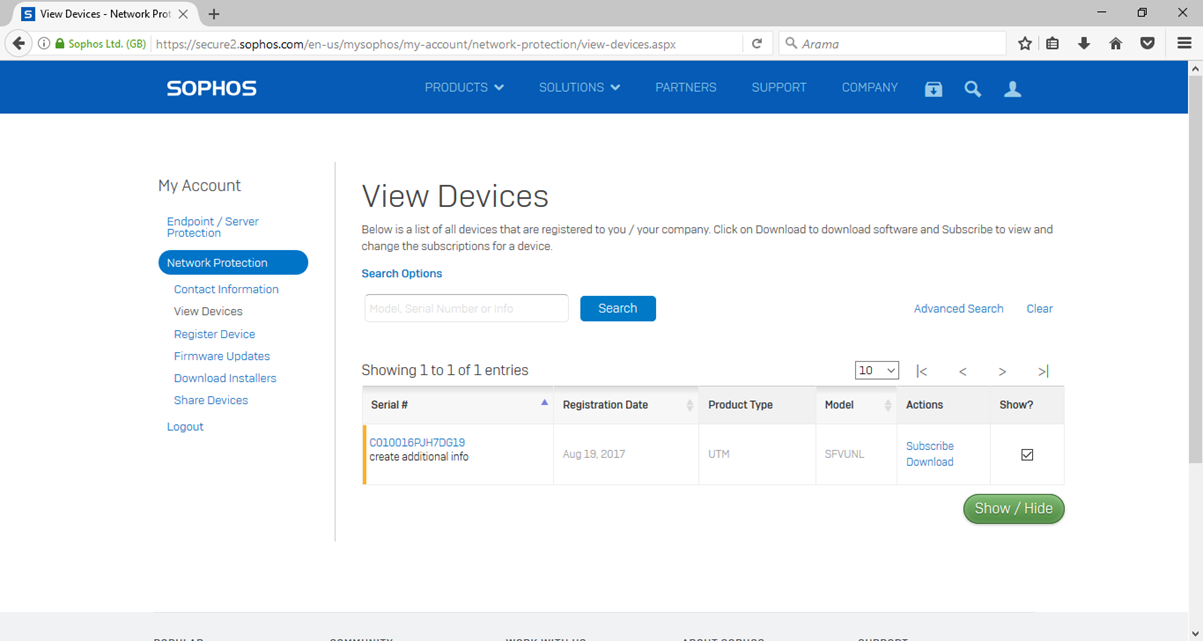This screenshot has width=1203, height=641.
Task: Open the user account icon in header
Action: pyautogui.click(x=1012, y=89)
